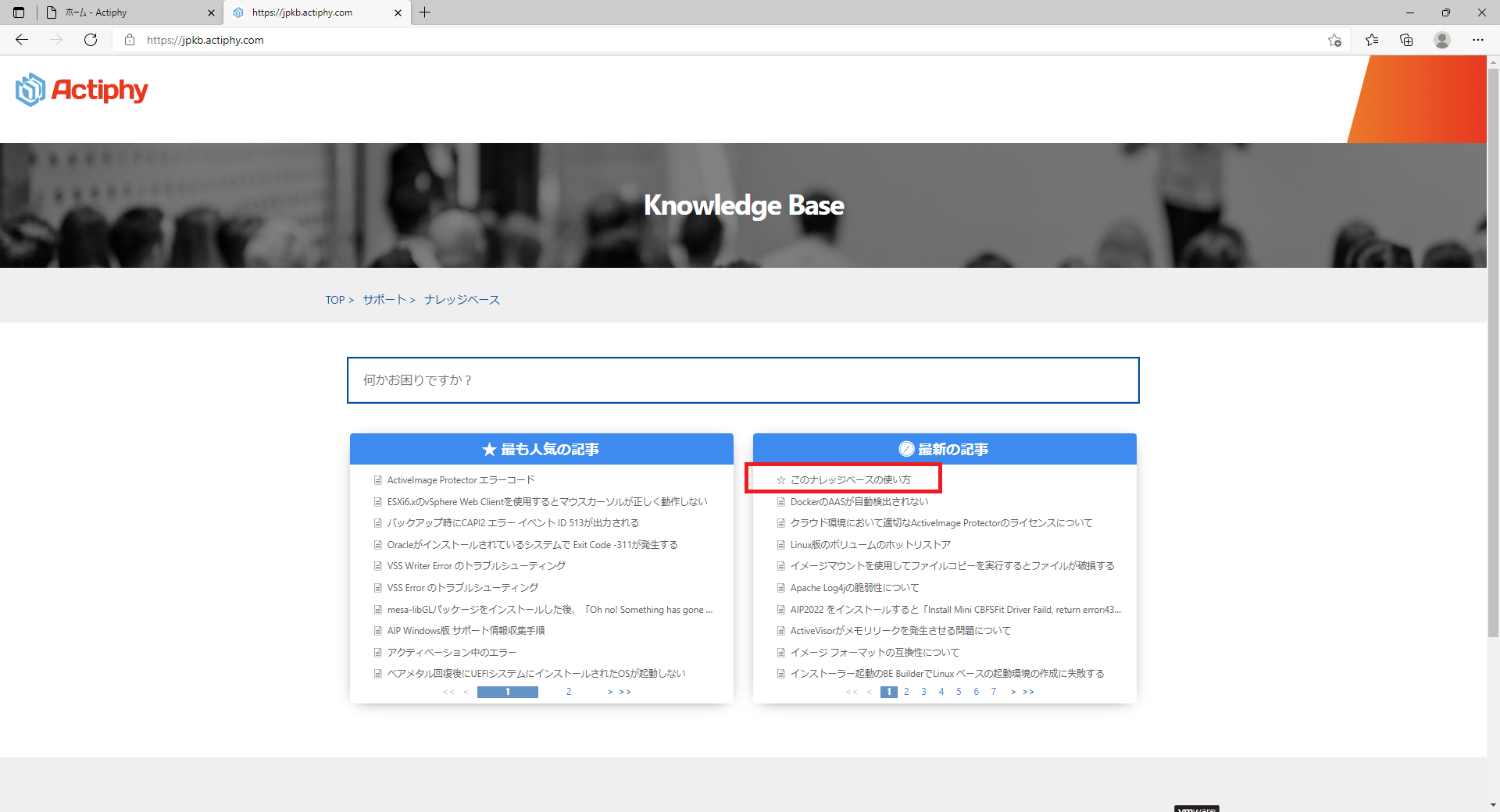Open ActiveVisorがメモリリーク article
This screenshot has width=1500, height=812.
coord(901,631)
